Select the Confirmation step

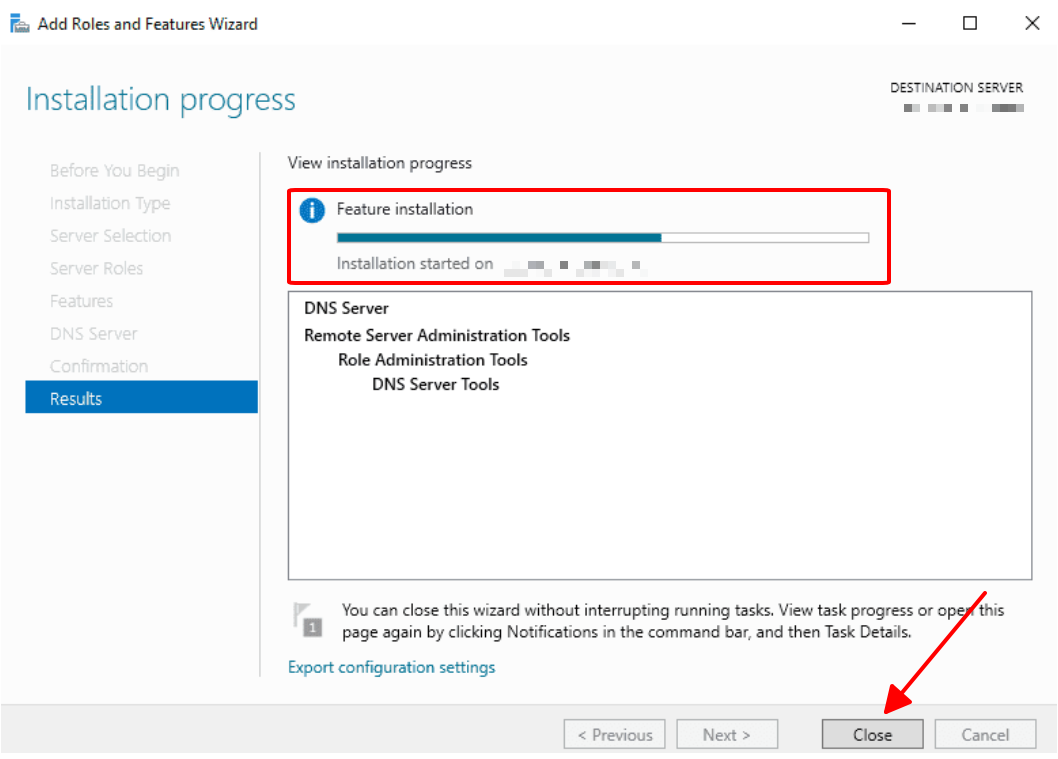[x=98, y=366]
